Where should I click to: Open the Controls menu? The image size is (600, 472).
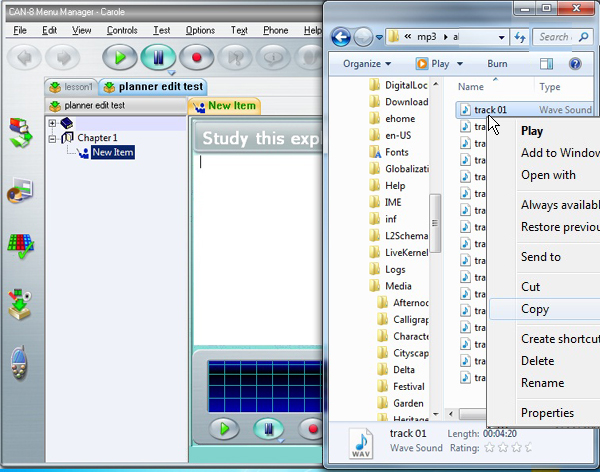pyautogui.click(x=121, y=30)
